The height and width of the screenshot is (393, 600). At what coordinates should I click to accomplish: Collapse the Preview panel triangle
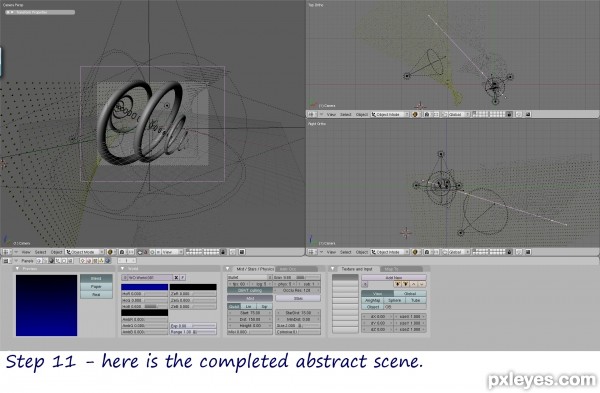coord(17,269)
